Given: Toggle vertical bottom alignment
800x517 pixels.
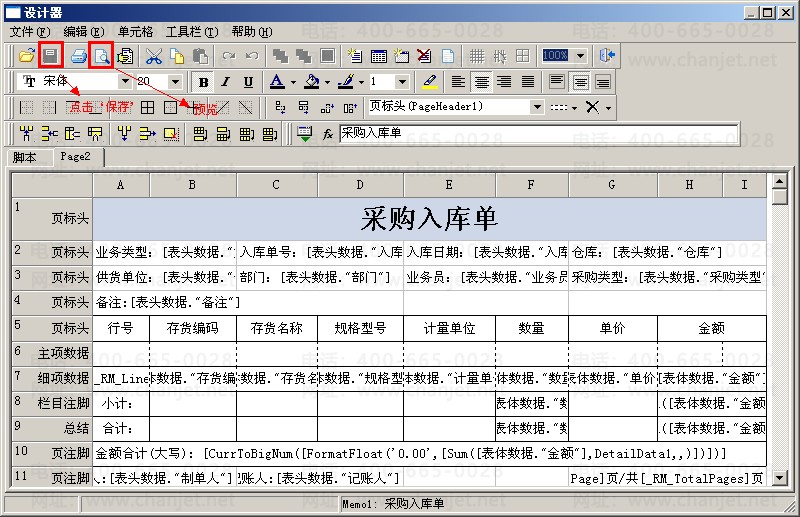Looking at the screenshot, I should [603, 82].
